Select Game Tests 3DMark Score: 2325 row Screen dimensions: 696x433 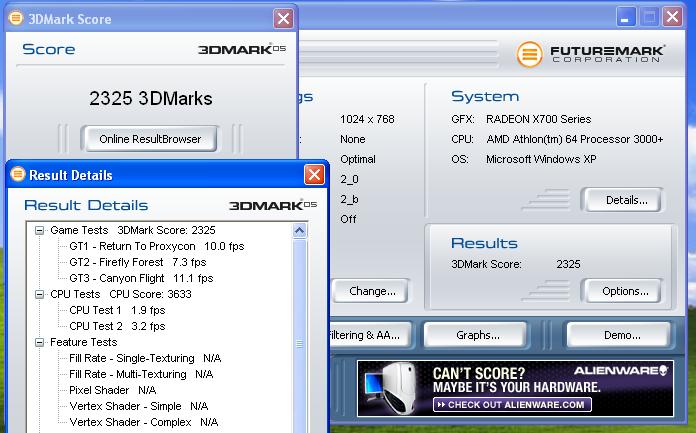(x=133, y=230)
